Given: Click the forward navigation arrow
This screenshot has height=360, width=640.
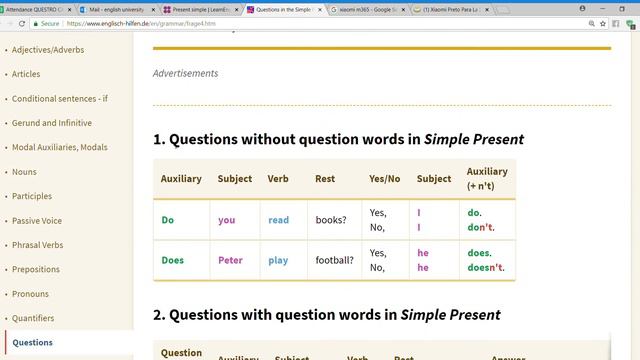Looking at the screenshot, I should tap(10, 24).
